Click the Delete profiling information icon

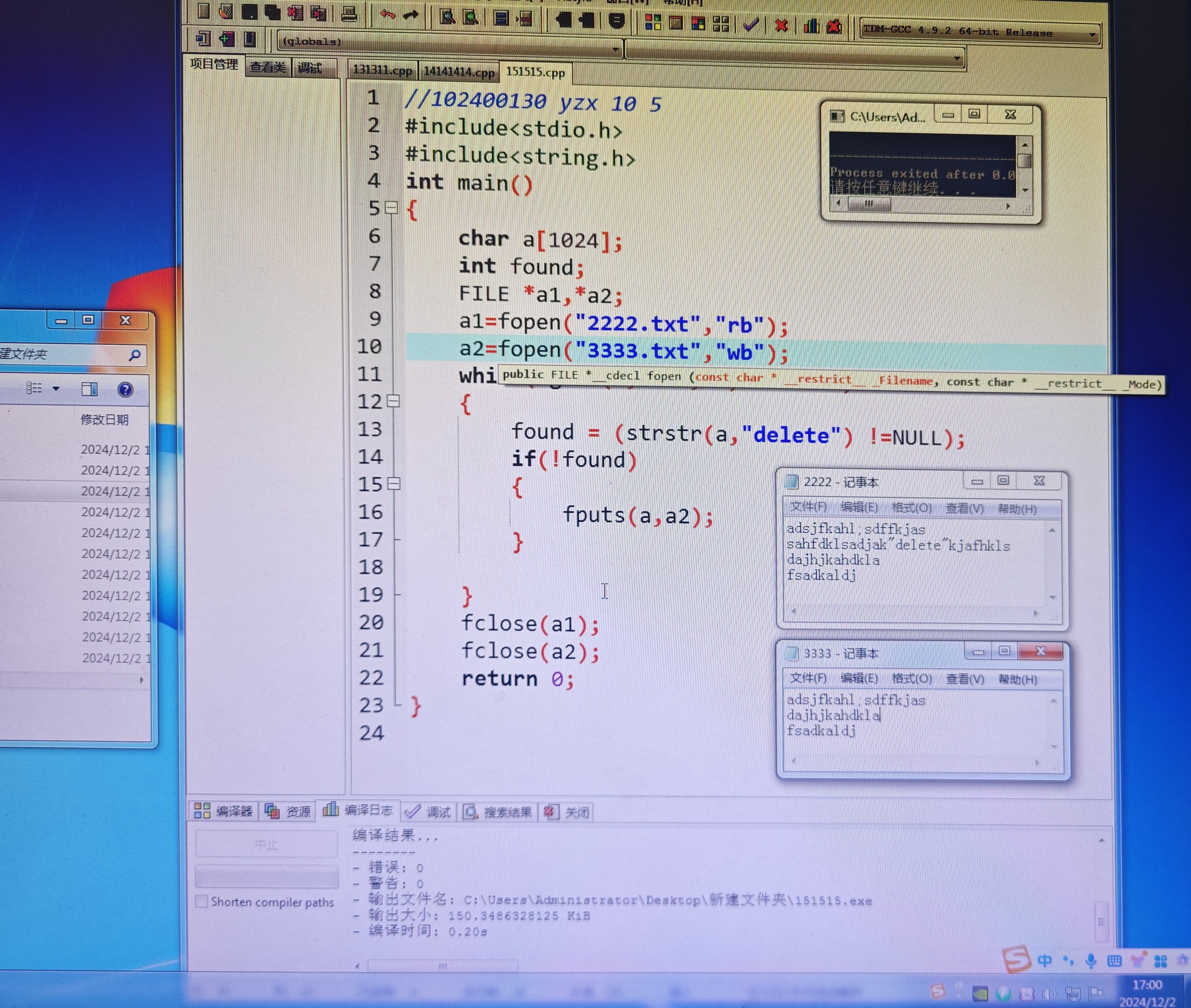834,26
